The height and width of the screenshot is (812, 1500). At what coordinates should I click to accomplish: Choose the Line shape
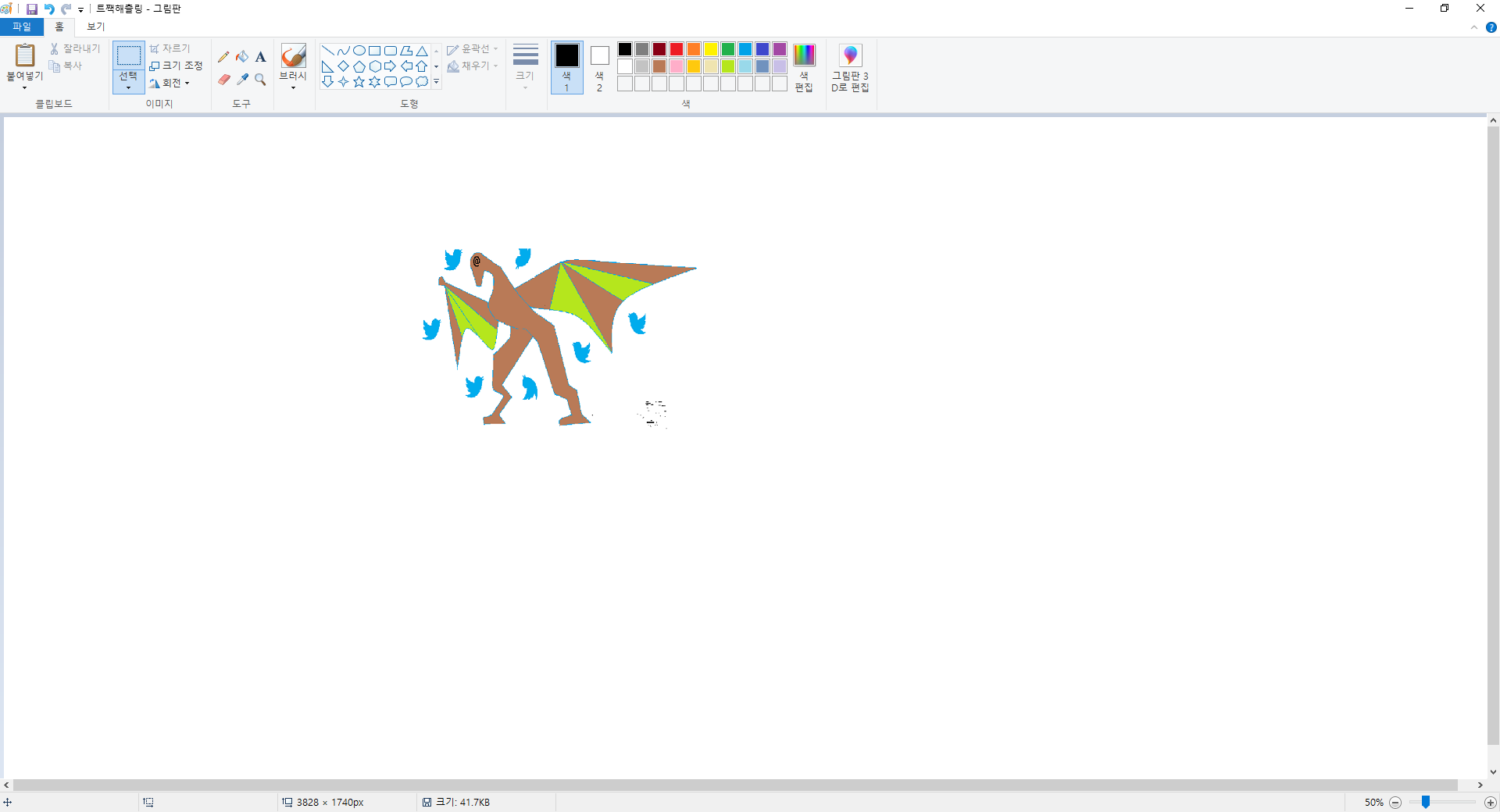(x=328, y=51)
